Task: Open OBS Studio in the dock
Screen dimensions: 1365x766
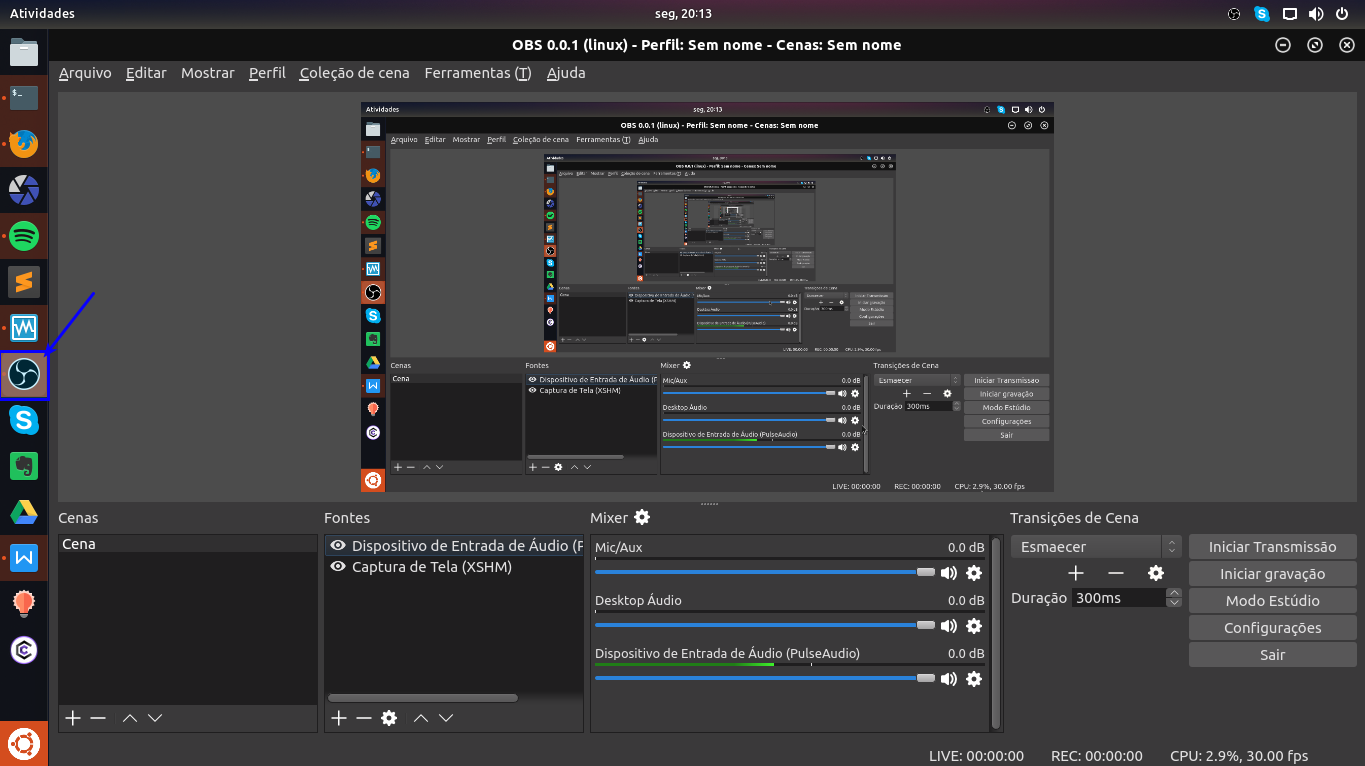Action: 24,375
